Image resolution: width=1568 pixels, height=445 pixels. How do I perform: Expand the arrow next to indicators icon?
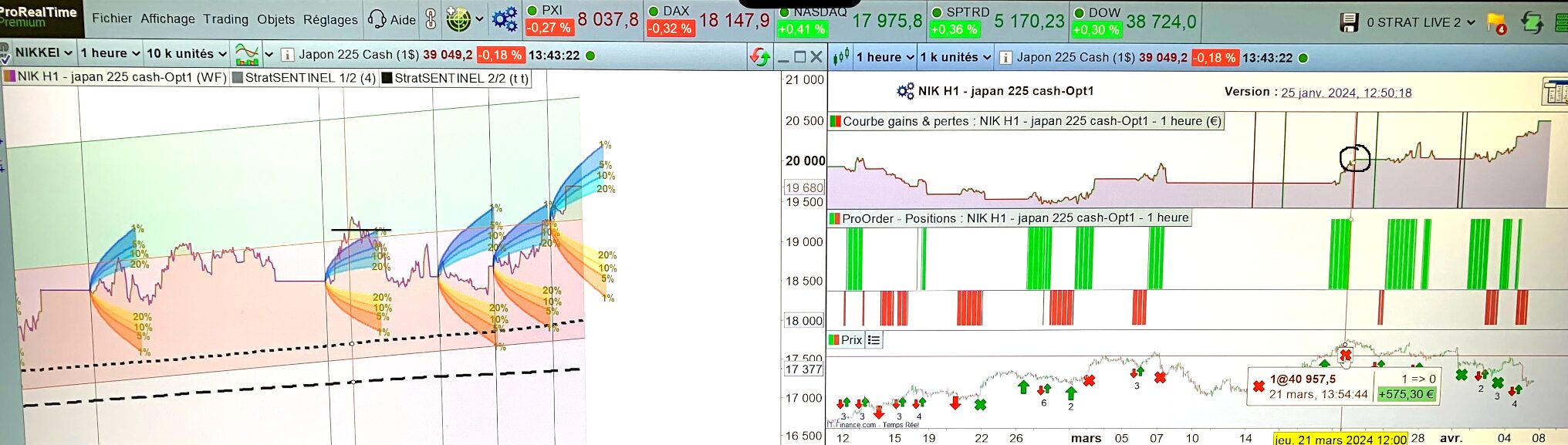tap(269, 55)
